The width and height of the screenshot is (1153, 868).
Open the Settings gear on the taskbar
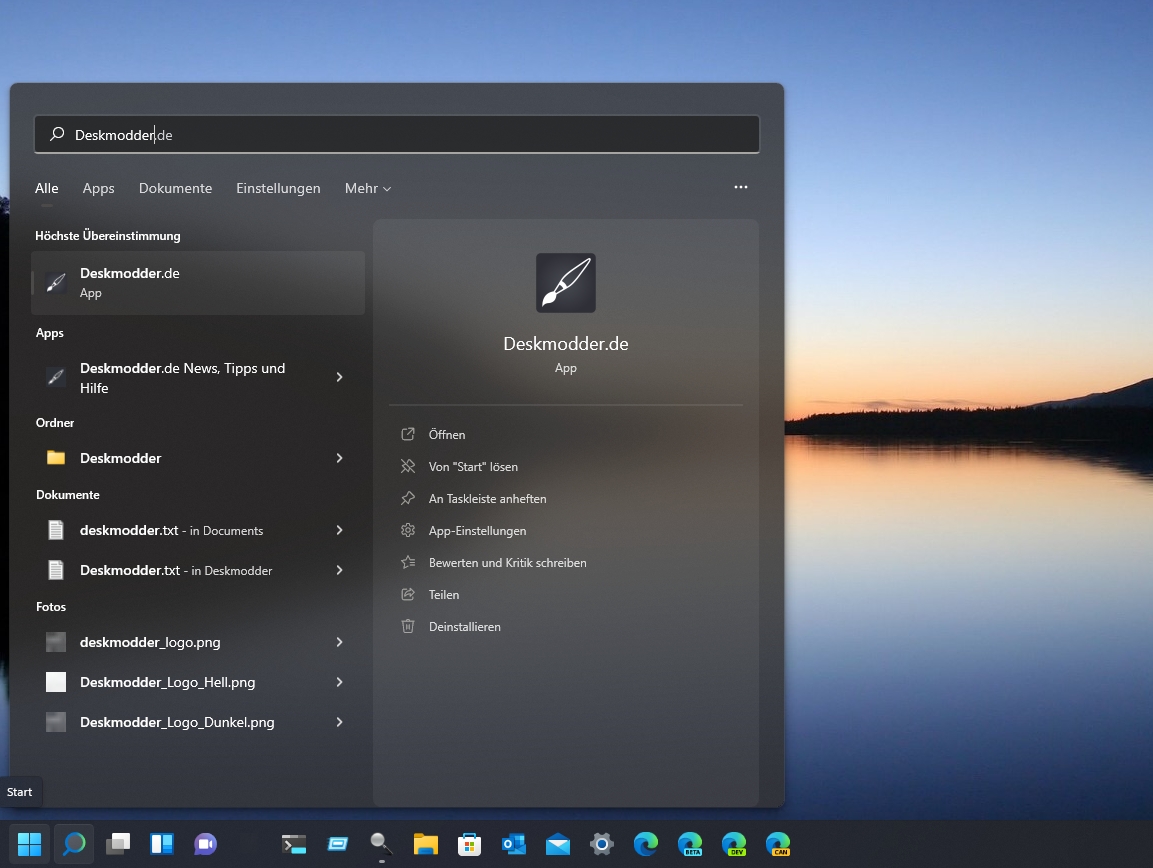(602, 844)
